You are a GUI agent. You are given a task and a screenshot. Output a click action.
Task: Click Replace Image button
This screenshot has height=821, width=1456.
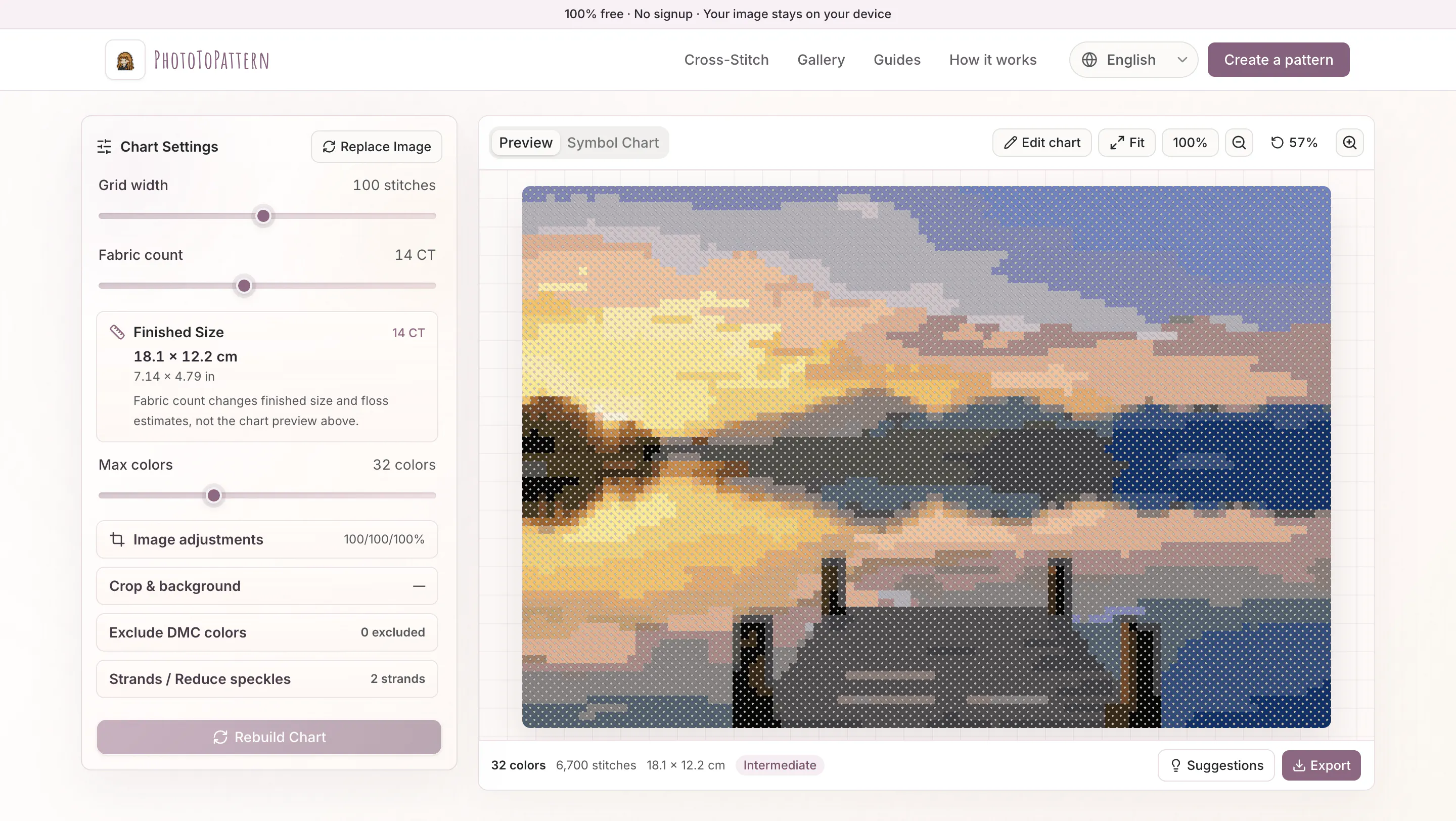377,147
